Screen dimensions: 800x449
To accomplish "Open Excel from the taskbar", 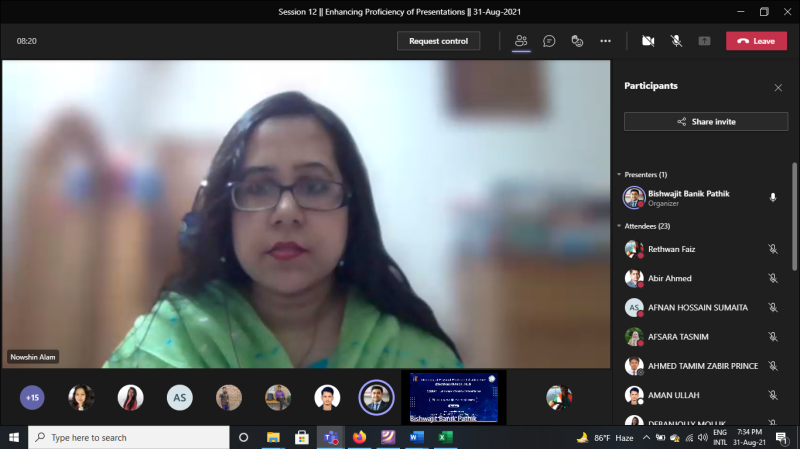I will coord(445,437).
